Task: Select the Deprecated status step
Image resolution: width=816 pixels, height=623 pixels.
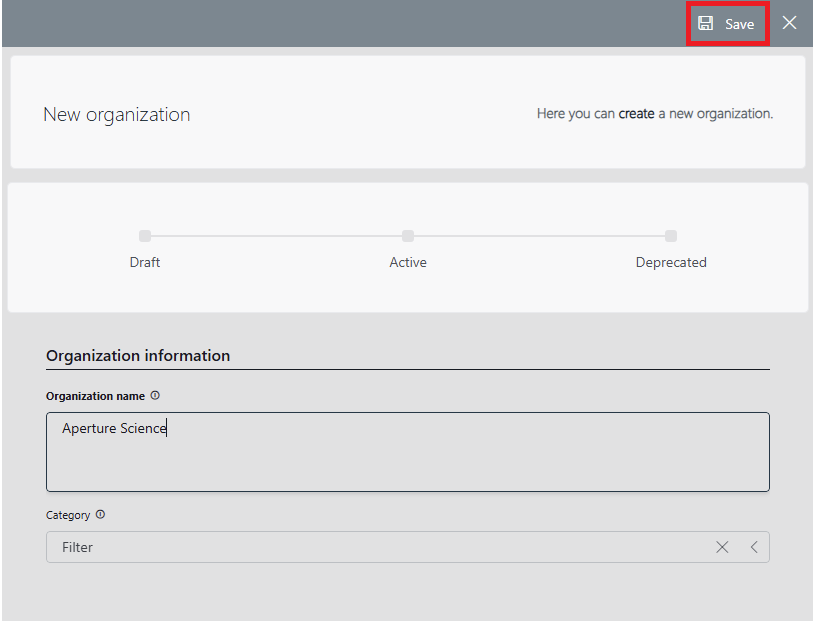Action: point(671,236)
